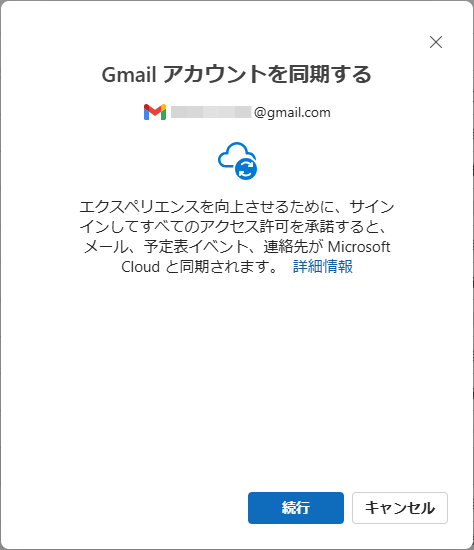Image resolution: width=474 pixels, height=550 pixels.
Task: Close the Gmail sync dialog with X
Action: tap(436, 42)
